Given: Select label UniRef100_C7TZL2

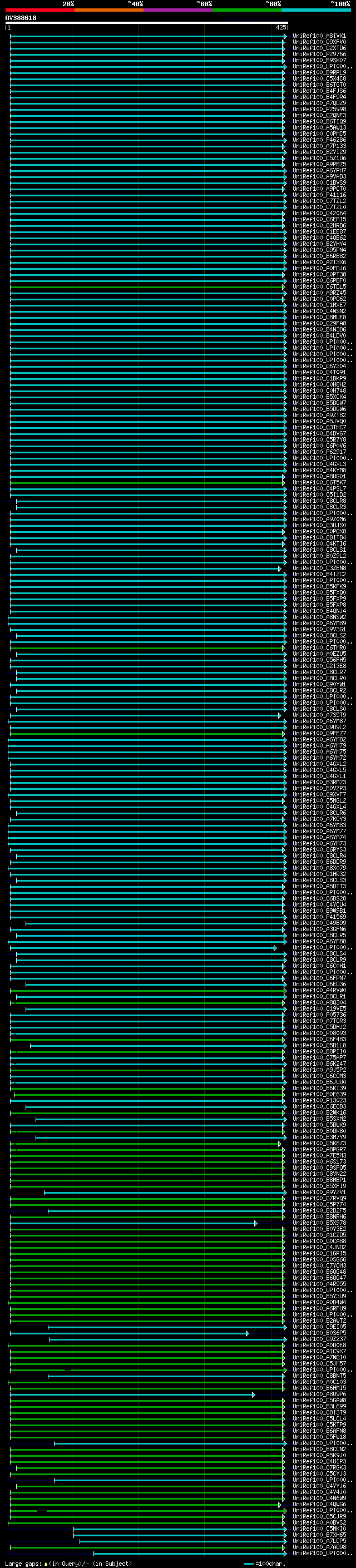Looking at the screenshot, I should coord(319,201).
